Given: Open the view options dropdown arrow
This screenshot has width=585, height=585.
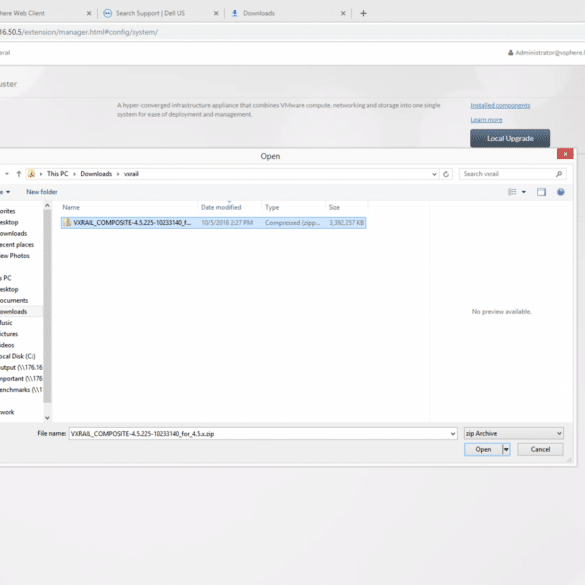Looking at the screenshot, I should pyautogui.click(x=524, y=192).
